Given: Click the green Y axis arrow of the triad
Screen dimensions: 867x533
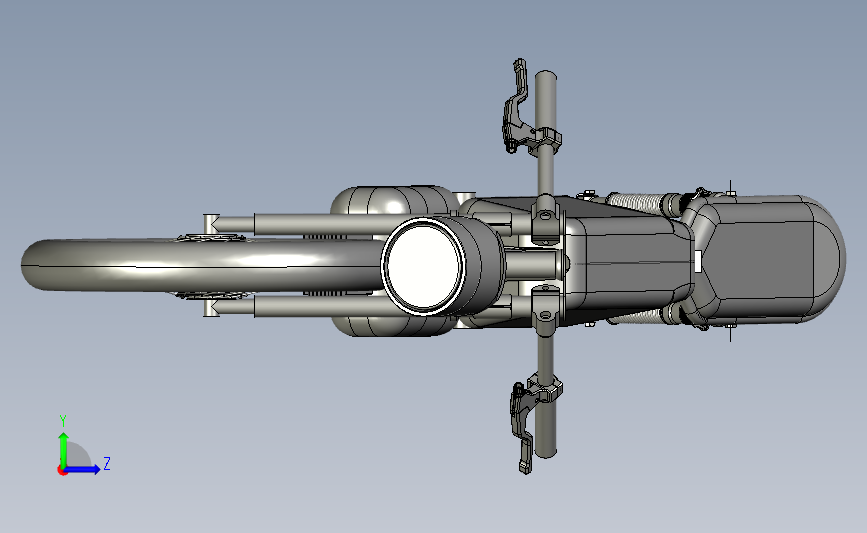Looking at the screenshot, I should click(x=64, y=450).
